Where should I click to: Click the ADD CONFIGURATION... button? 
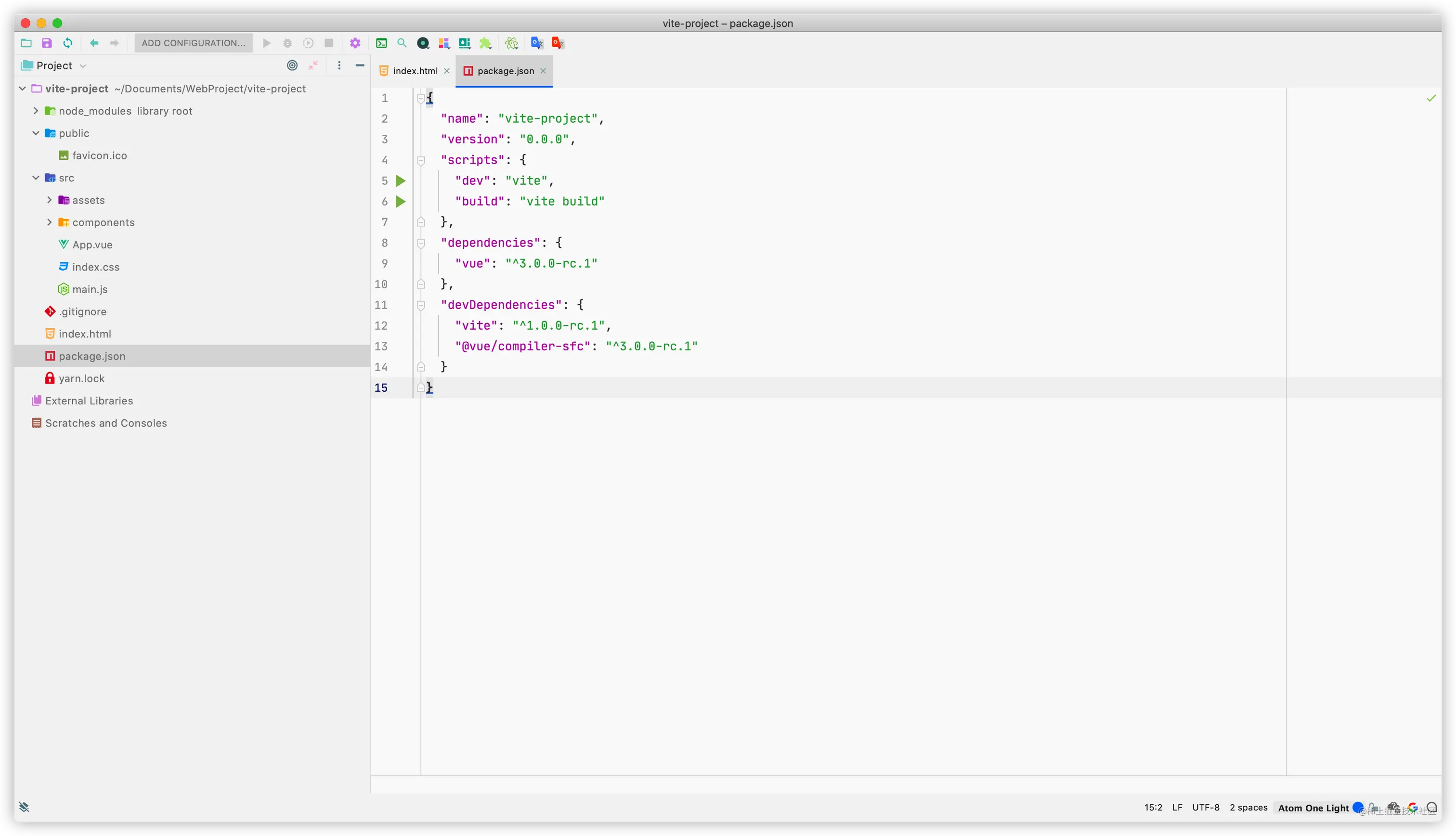click(194, 43)
